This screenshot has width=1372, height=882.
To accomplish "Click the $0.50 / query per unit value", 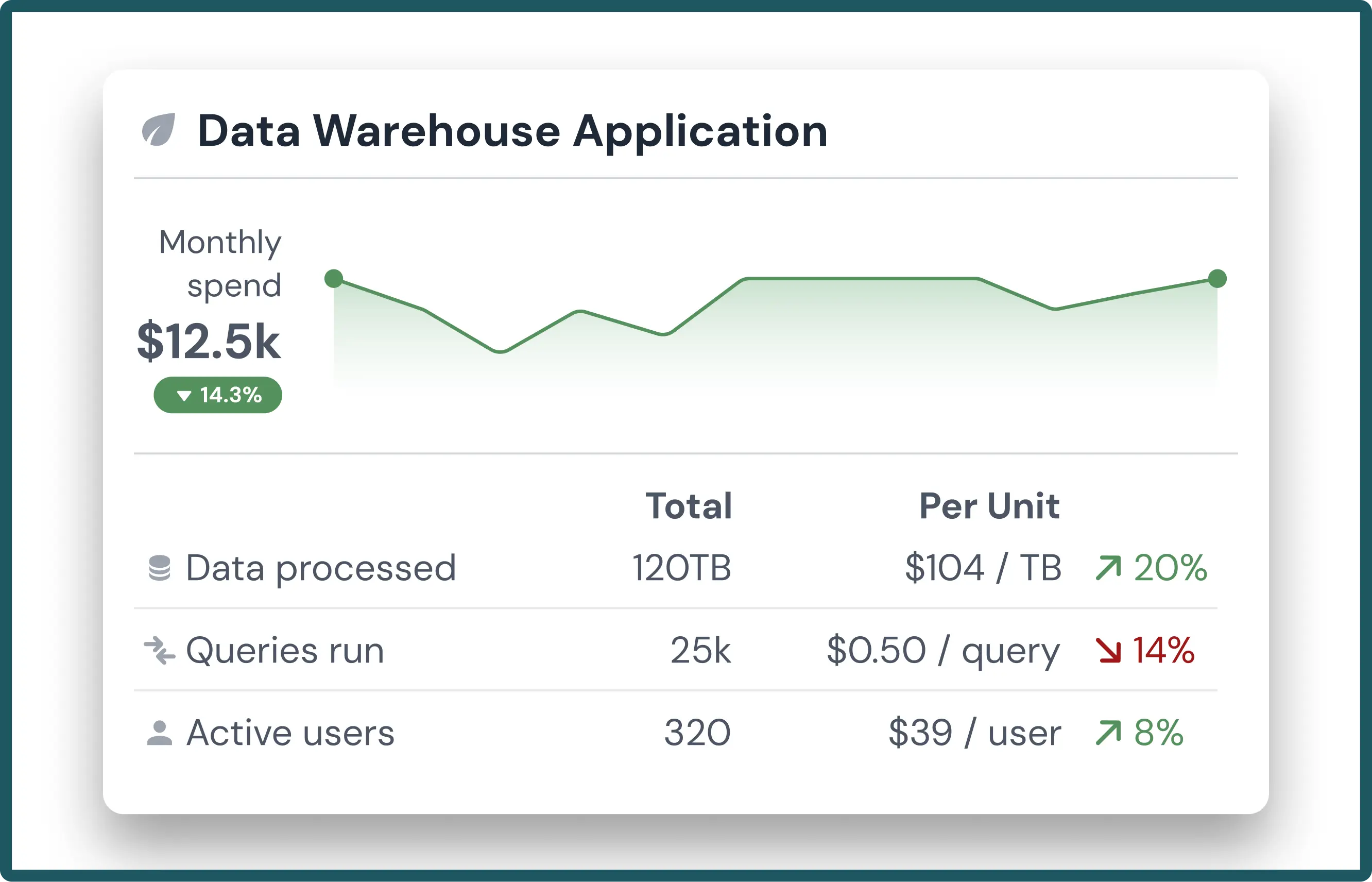I will point(944,651).
